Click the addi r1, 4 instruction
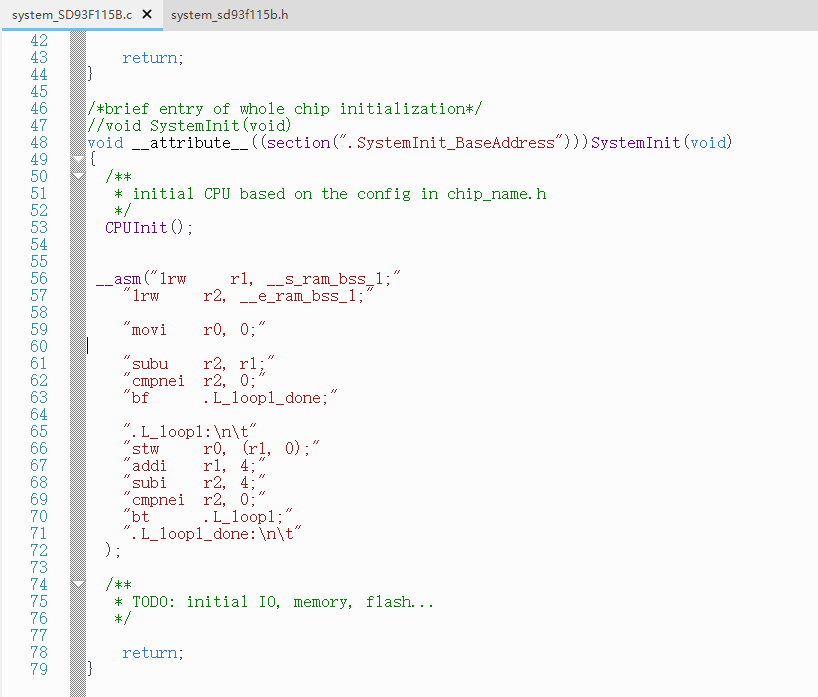Image resolution: width=818 pixels, height=697 pixels. [x=194, y=465]
